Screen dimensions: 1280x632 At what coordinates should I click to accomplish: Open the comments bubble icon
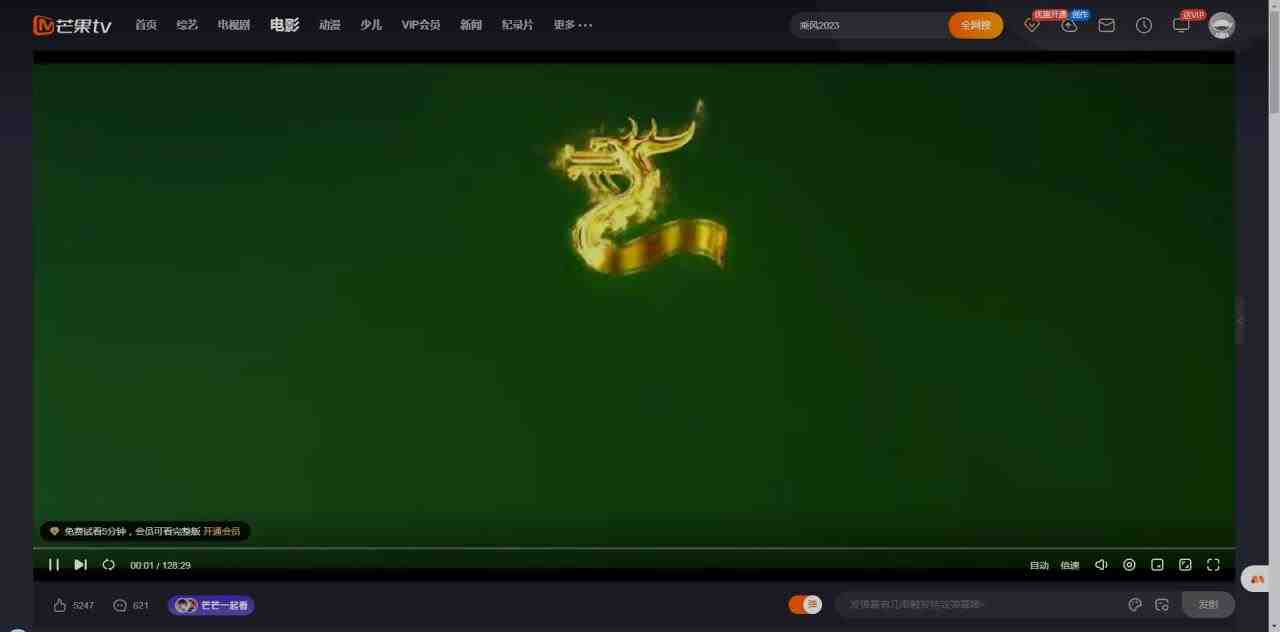coord(120,605)
